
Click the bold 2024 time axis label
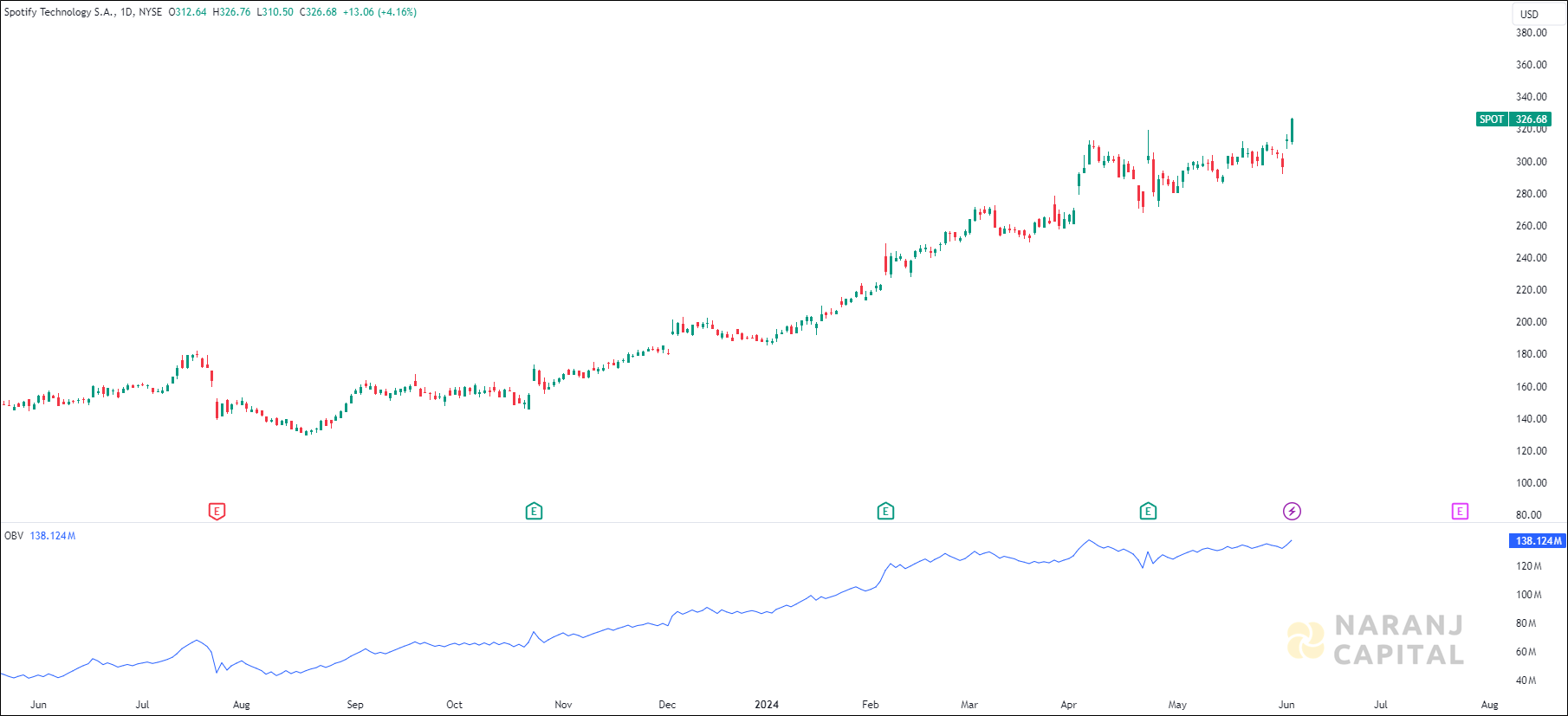click(767, 705)
